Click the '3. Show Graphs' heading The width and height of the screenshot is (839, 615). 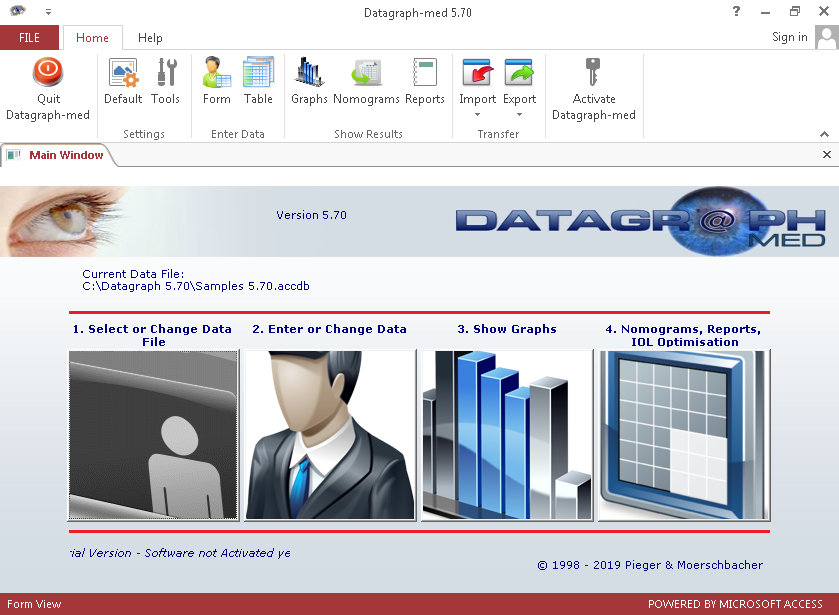coord(507,329)
